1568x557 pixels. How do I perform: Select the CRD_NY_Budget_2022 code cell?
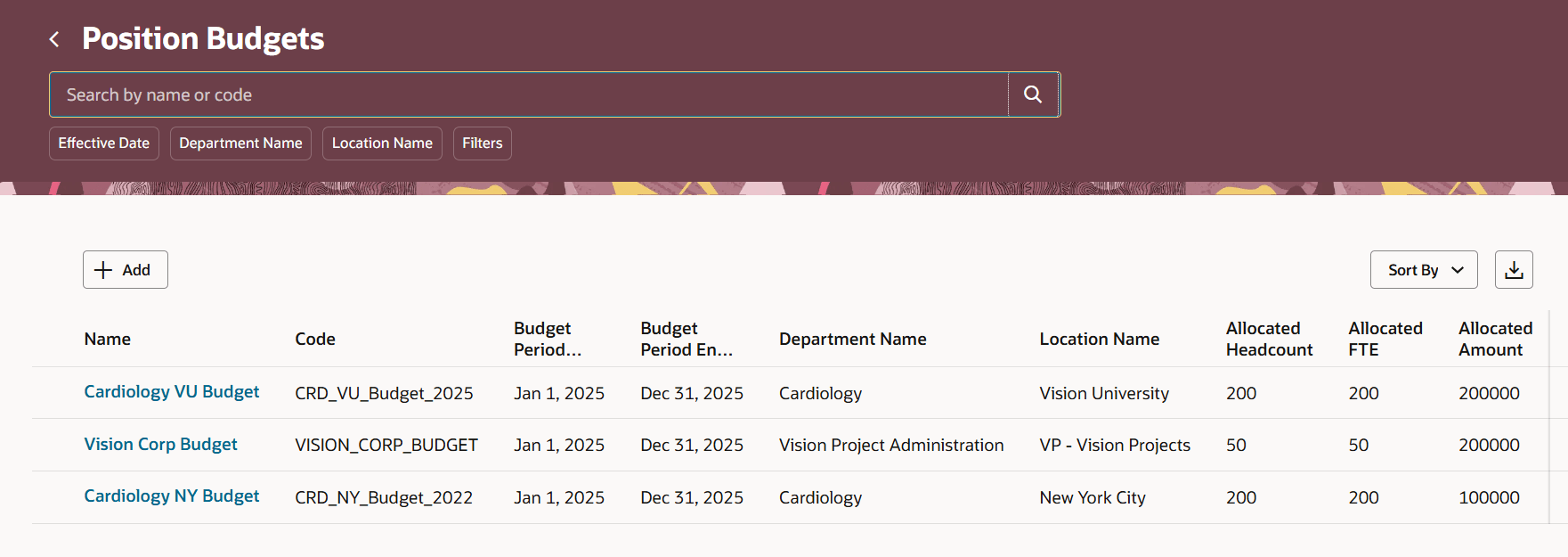coord(384,498)
